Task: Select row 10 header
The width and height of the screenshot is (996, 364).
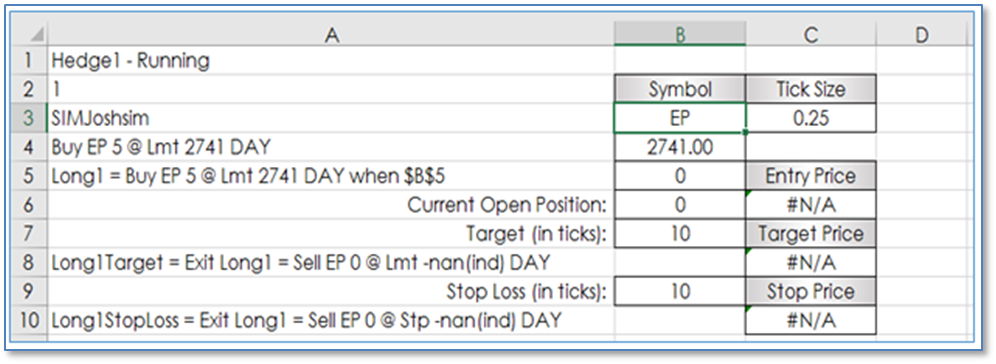Action: 27,320
